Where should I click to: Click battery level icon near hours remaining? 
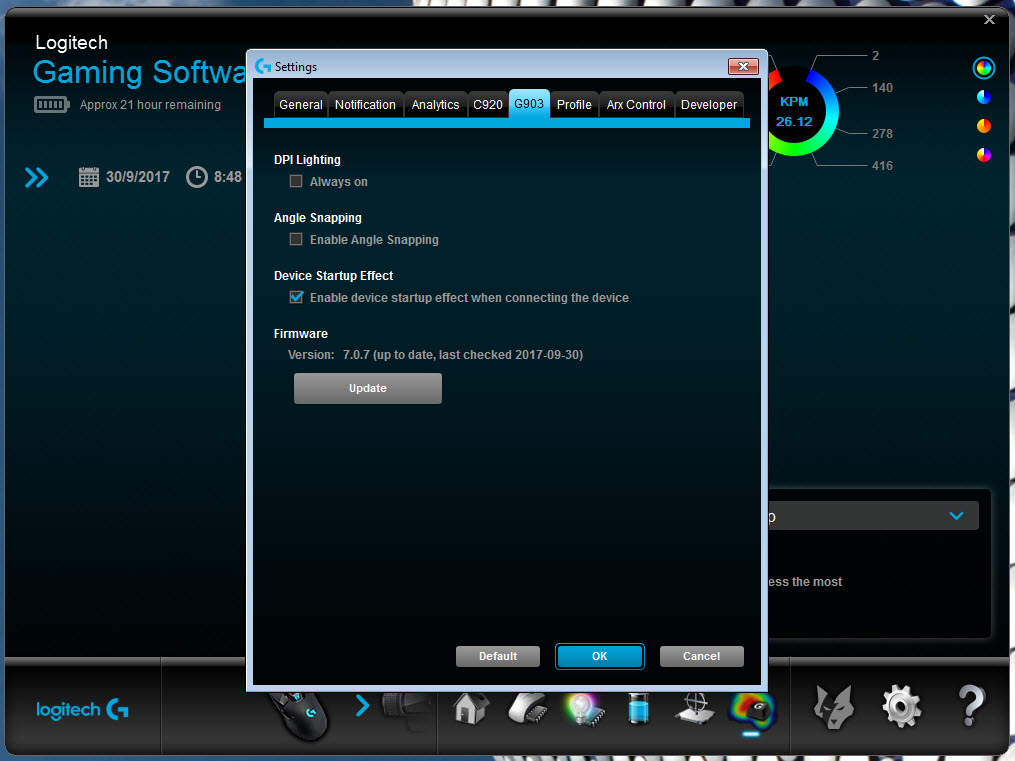click(x=52, y=104)
